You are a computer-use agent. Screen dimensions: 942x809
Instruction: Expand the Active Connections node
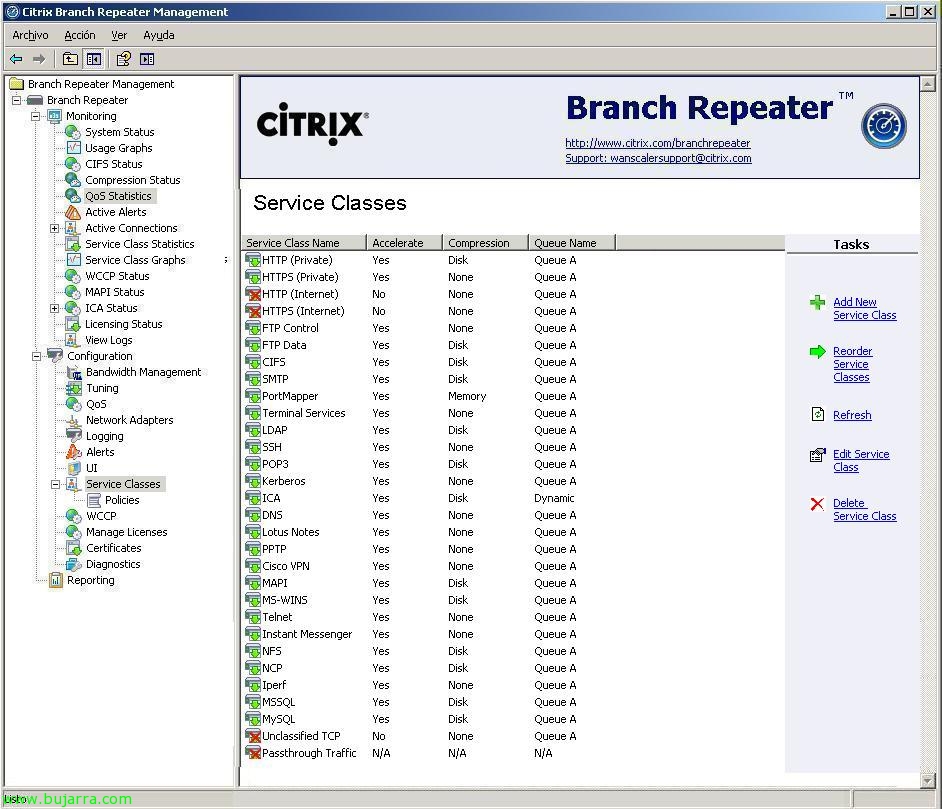[55, 228]
